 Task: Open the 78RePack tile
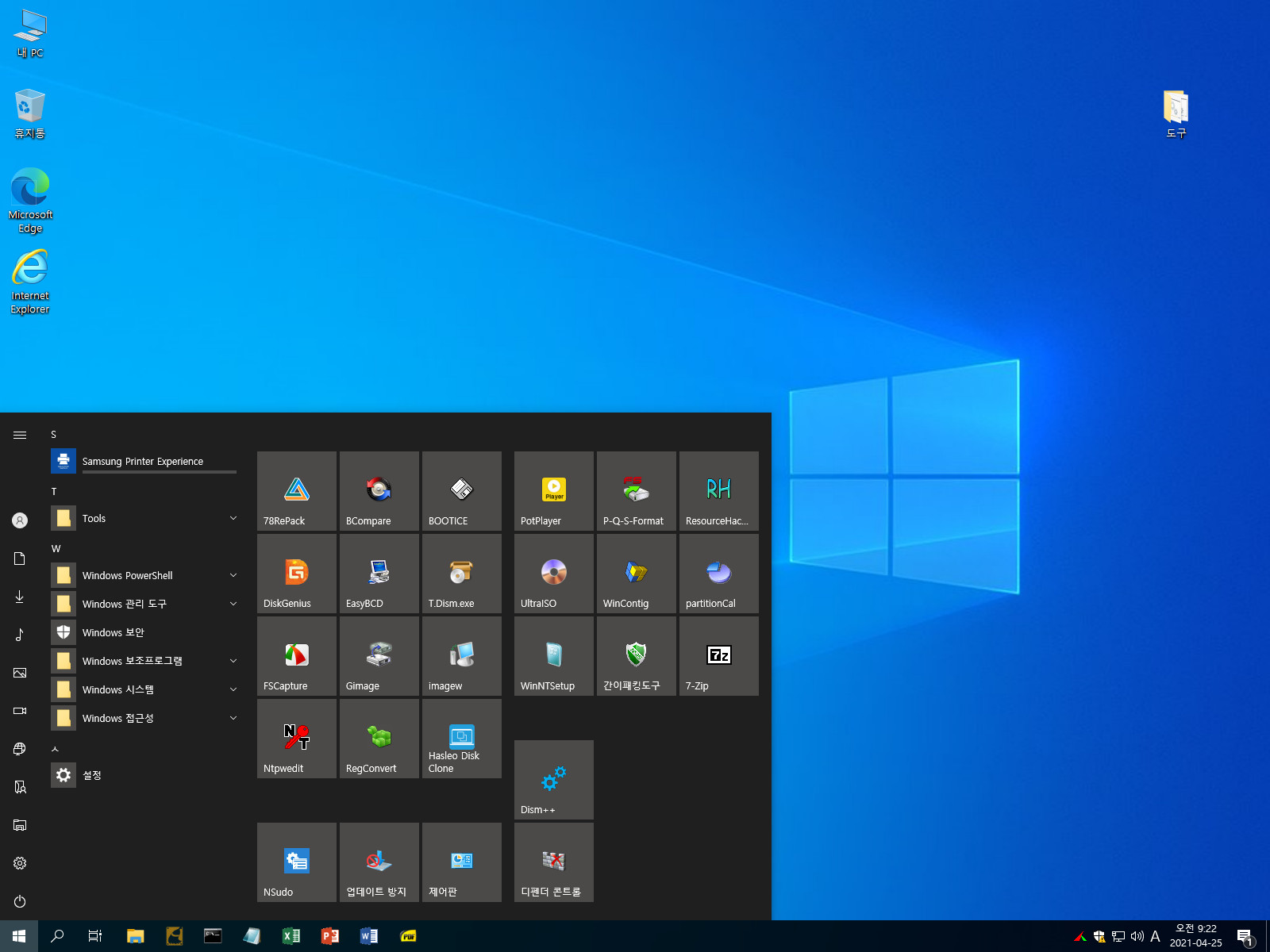coord(297,491)
